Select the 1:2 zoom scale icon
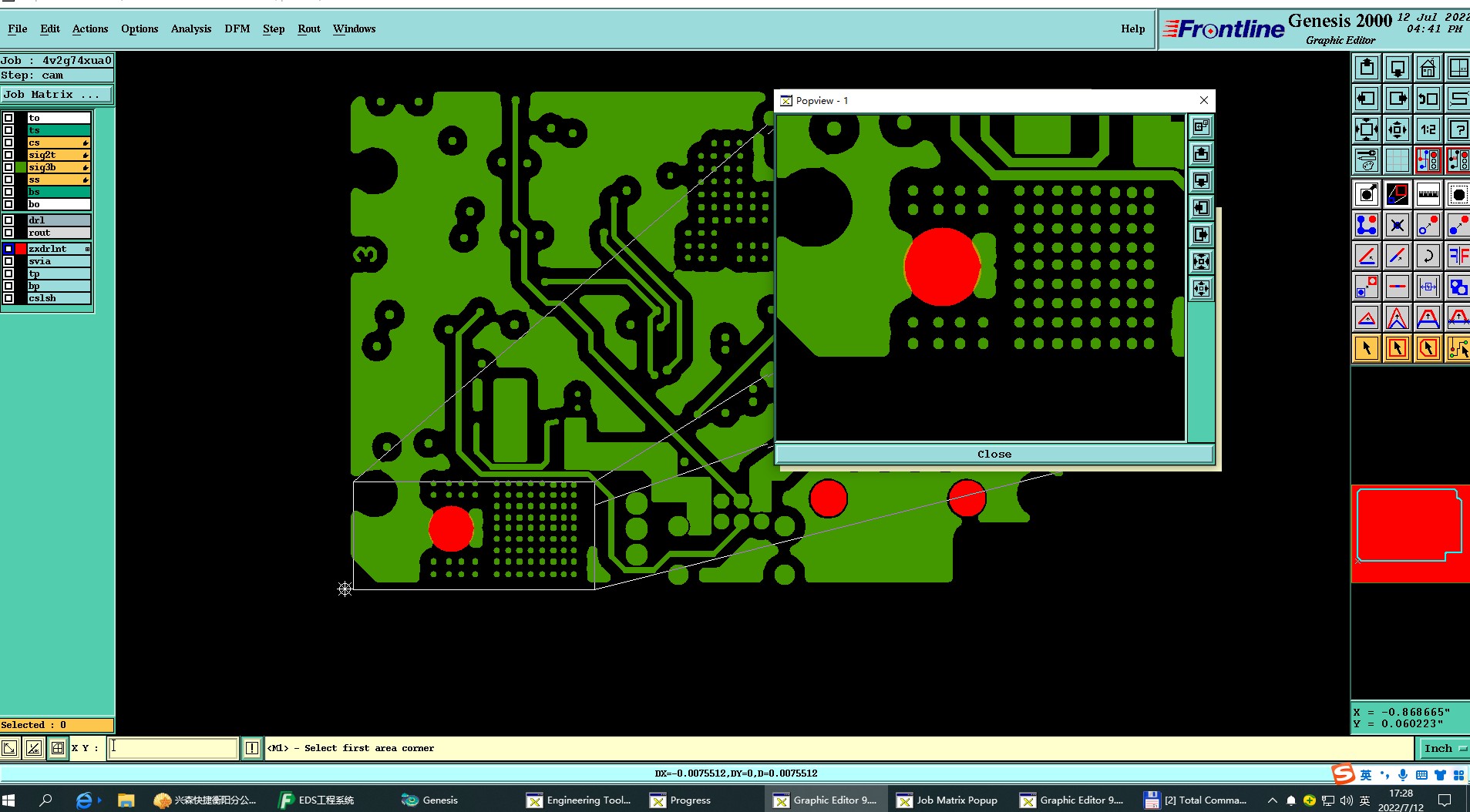1470x812 pixels. click(x=1428, y=129)
